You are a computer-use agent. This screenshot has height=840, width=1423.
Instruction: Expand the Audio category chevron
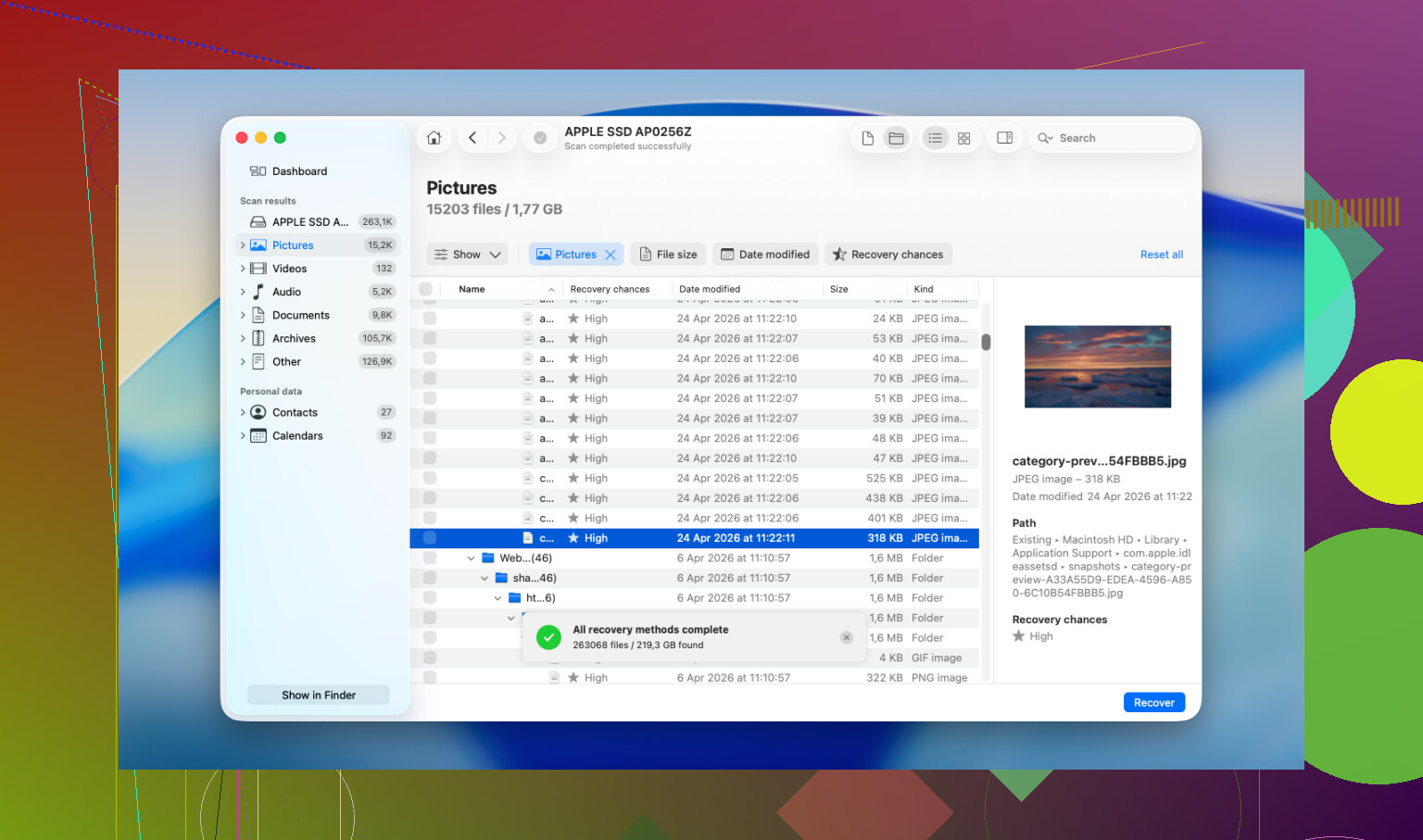pyautogui.click(x=243, y=292)
